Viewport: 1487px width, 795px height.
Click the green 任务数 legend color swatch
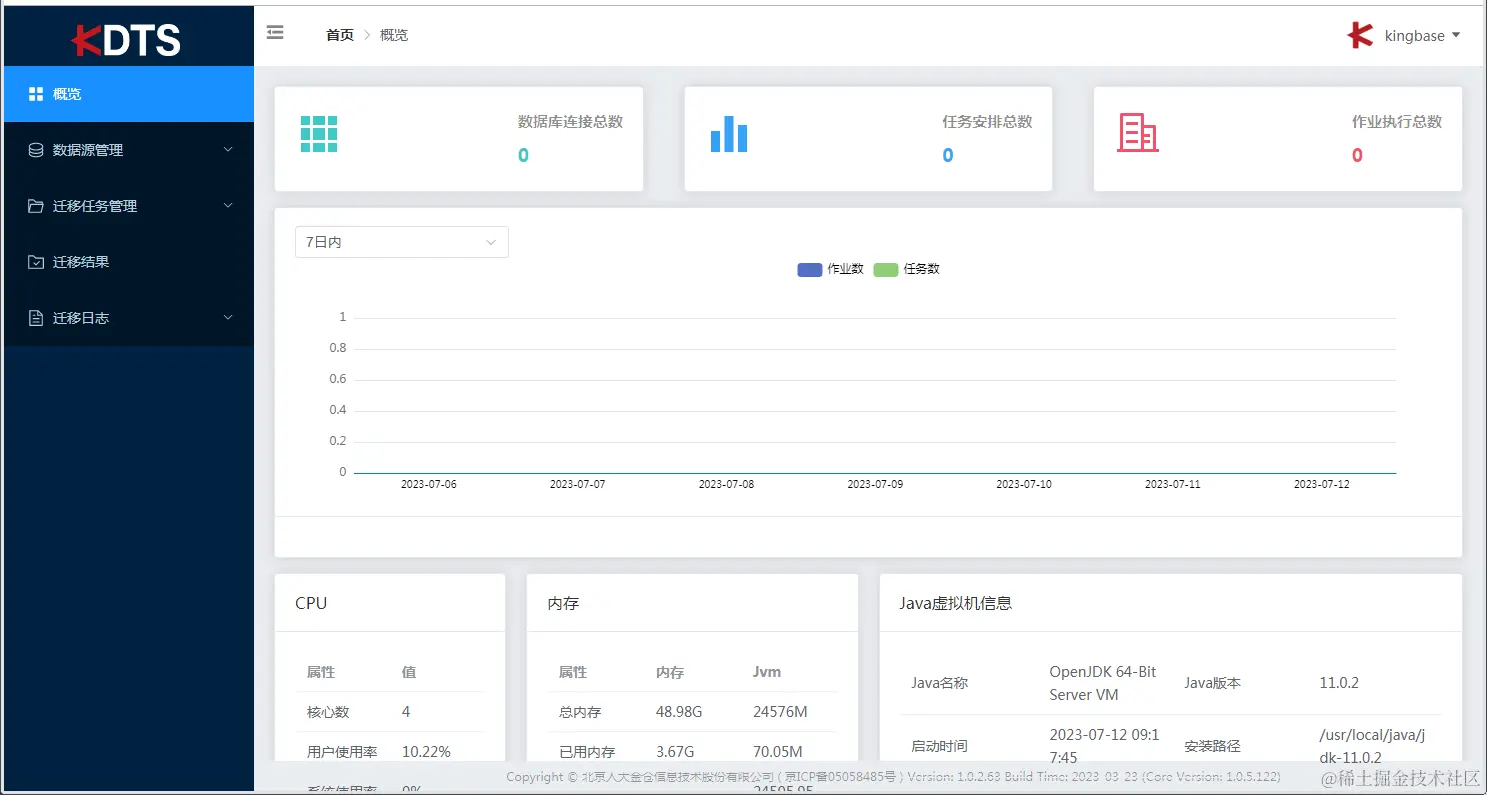pyautogui.click(x=888, y=269)
